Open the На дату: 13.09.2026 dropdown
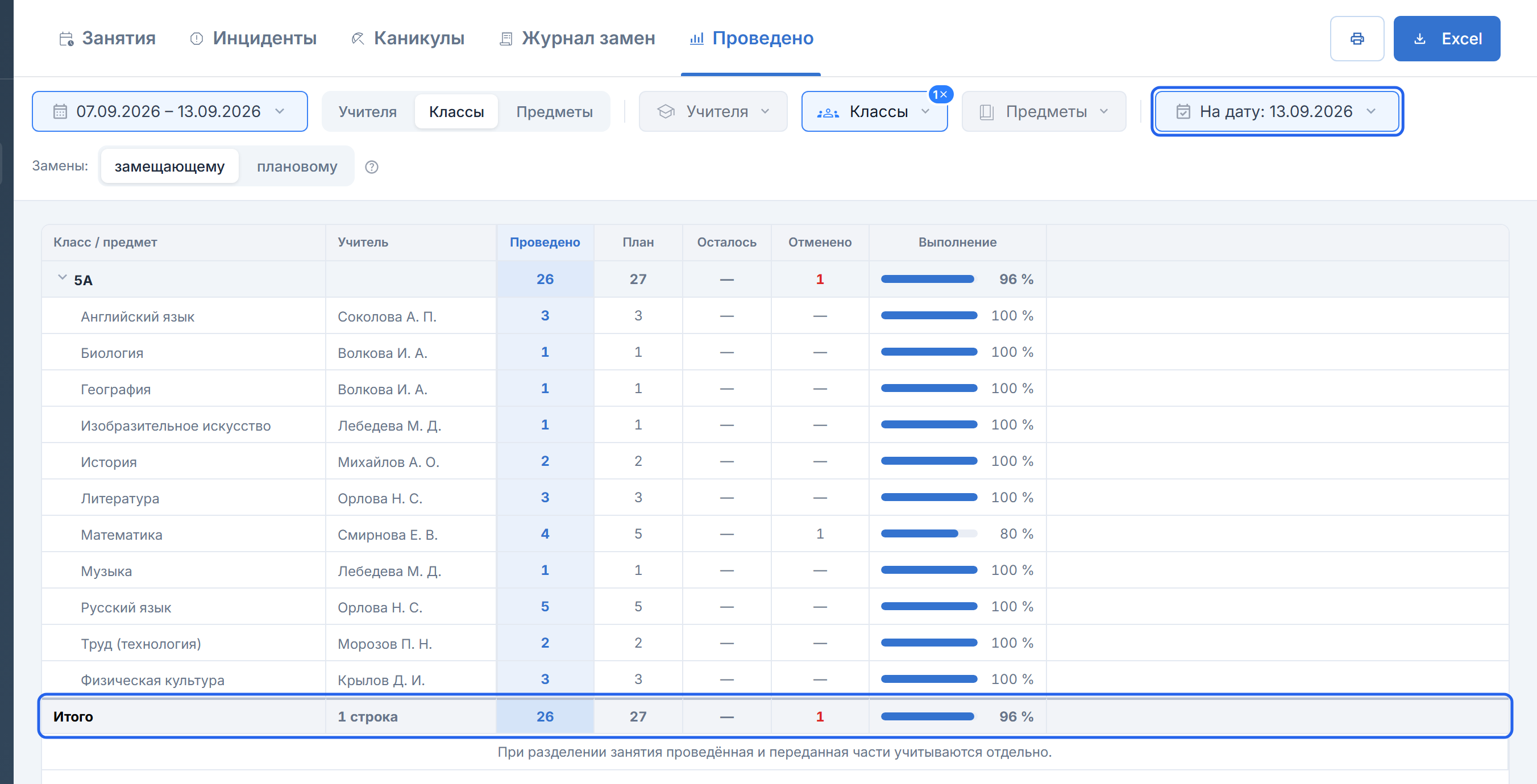The image size is (1537, 784). pos(1277,111)
